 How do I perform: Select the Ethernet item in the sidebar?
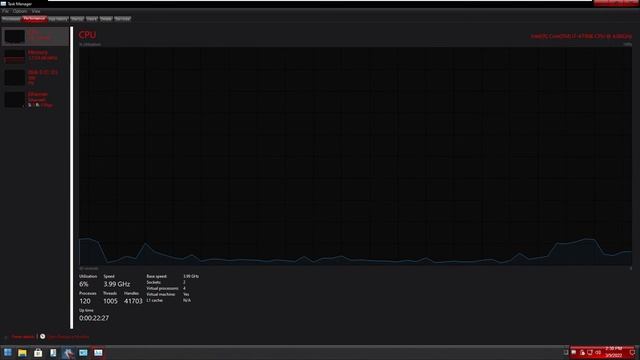[x=36, y=99]
